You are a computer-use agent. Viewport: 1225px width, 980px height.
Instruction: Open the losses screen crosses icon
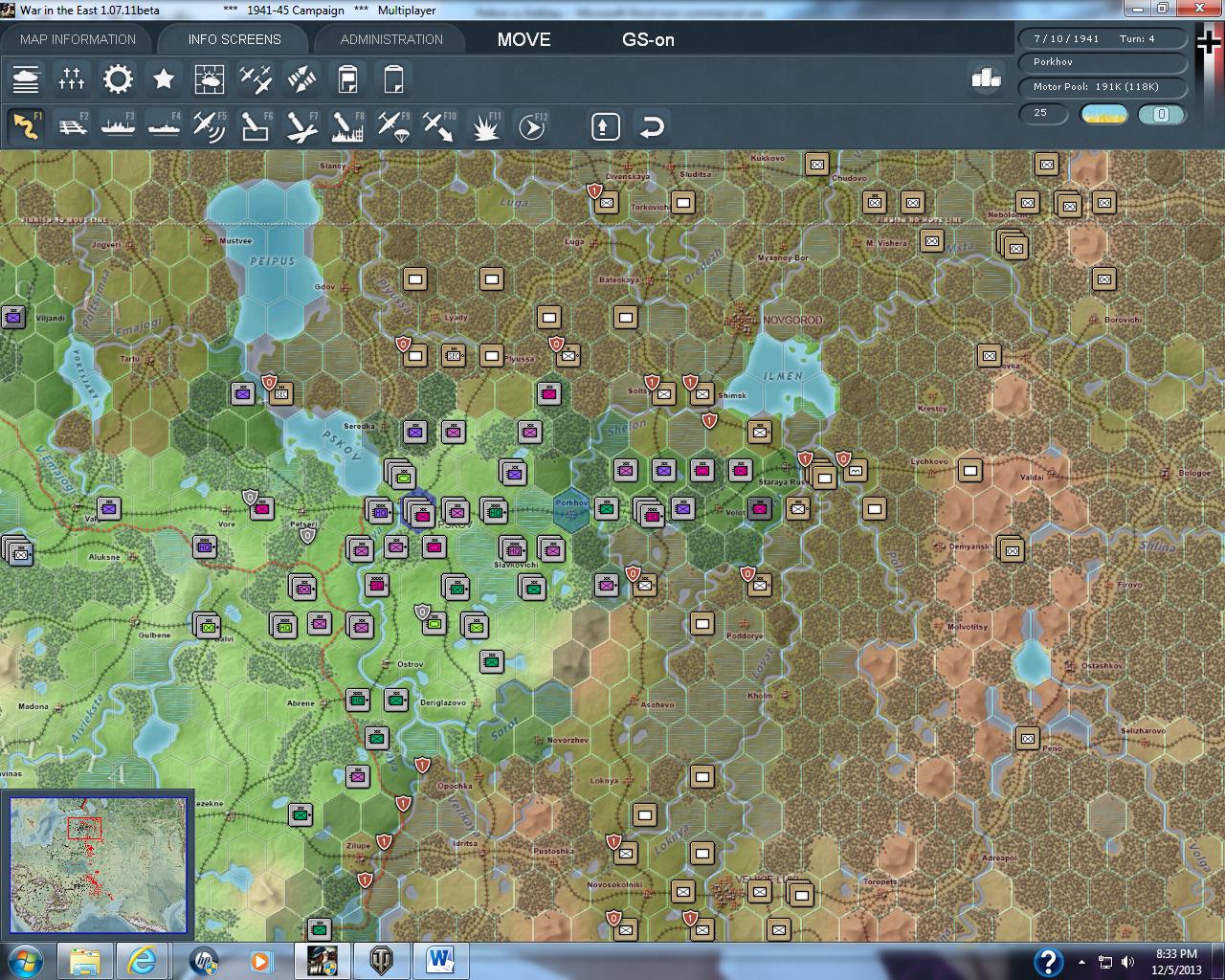point(72,78)
